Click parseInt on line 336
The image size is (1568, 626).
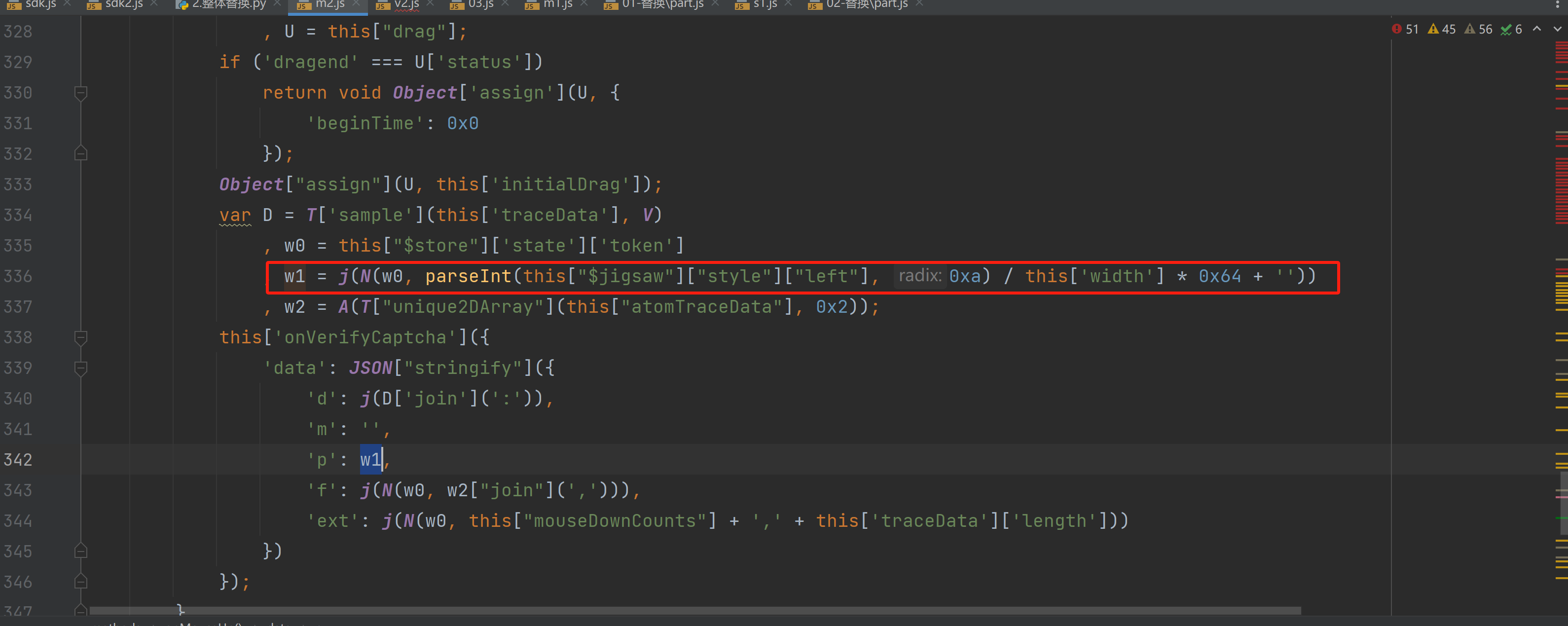(468, 276)
